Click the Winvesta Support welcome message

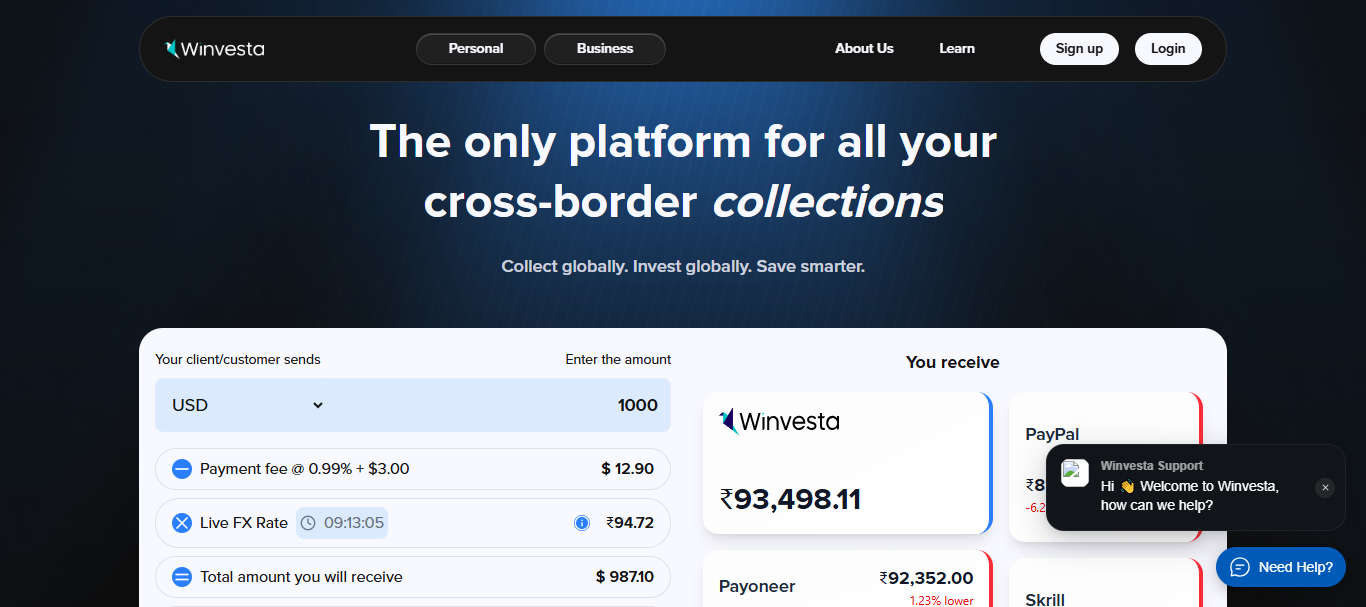(x=1190, y=496)
